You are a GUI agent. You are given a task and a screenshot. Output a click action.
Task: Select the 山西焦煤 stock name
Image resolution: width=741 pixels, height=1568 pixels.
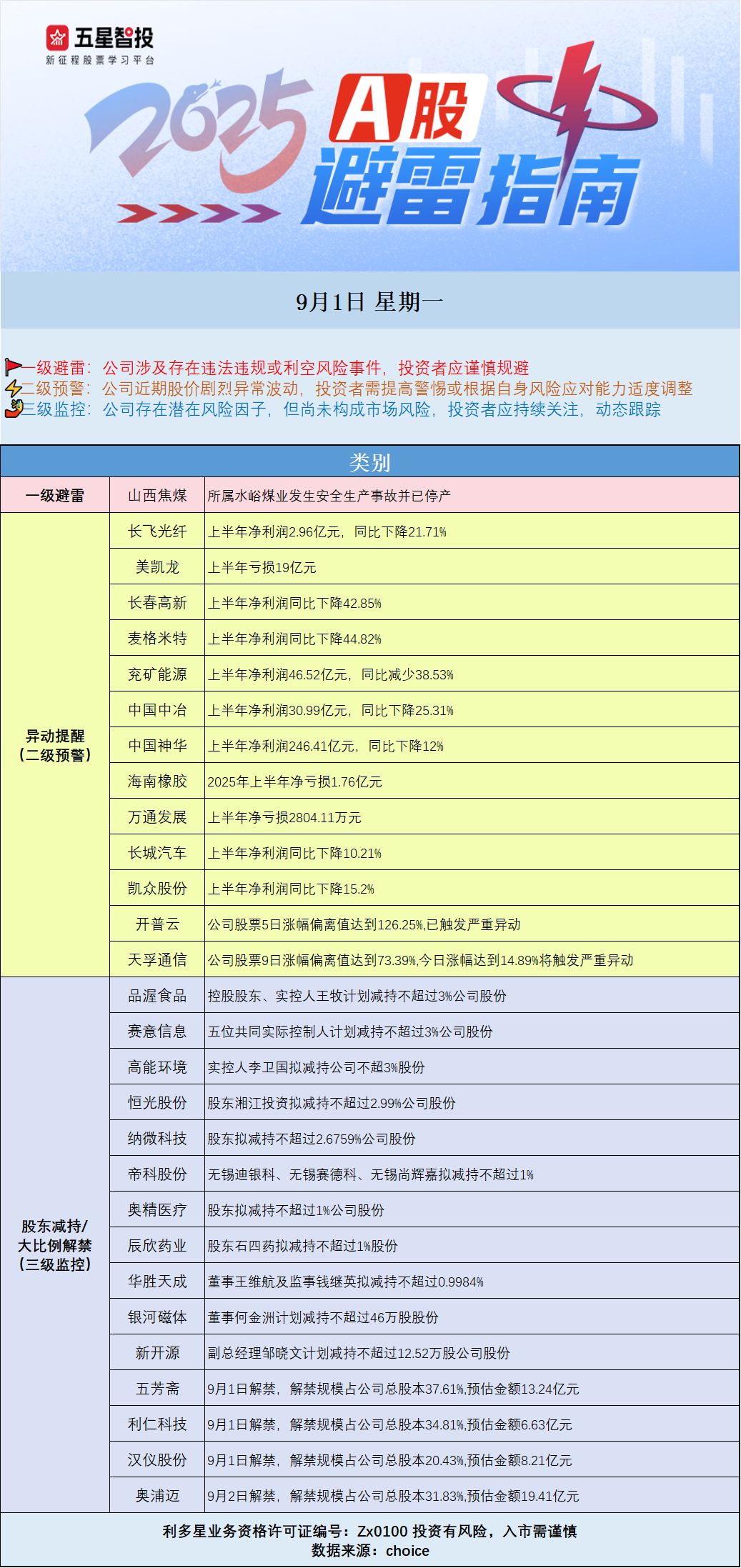point(157,495)
